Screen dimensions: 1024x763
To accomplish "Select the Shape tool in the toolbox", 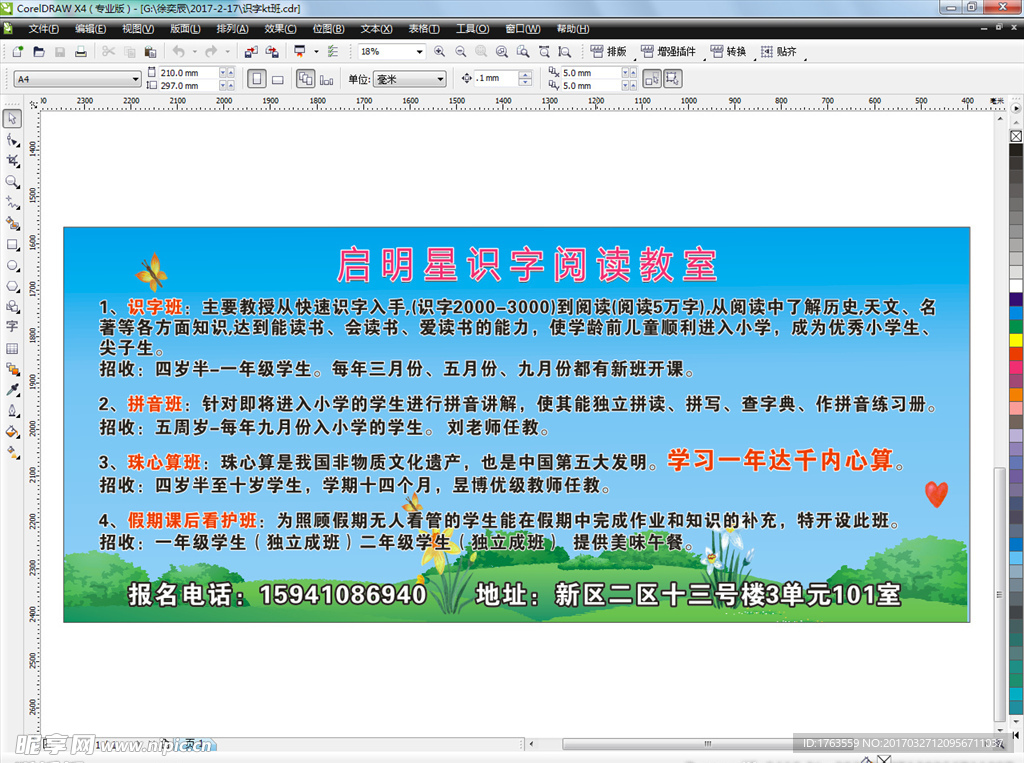I will click(13, 139).
